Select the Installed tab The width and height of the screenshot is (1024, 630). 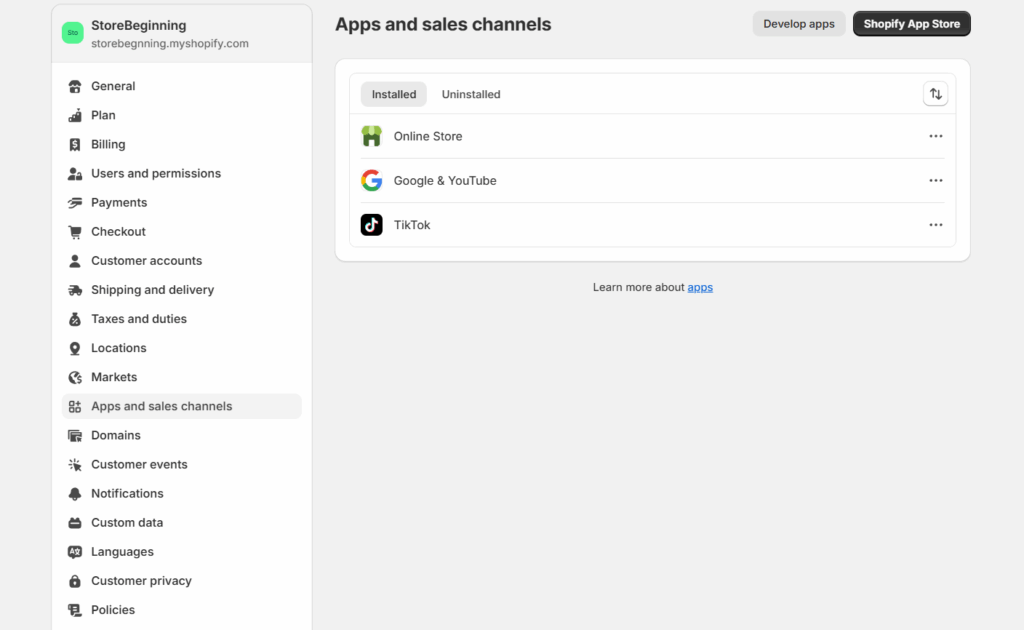[x=394, y=94]
